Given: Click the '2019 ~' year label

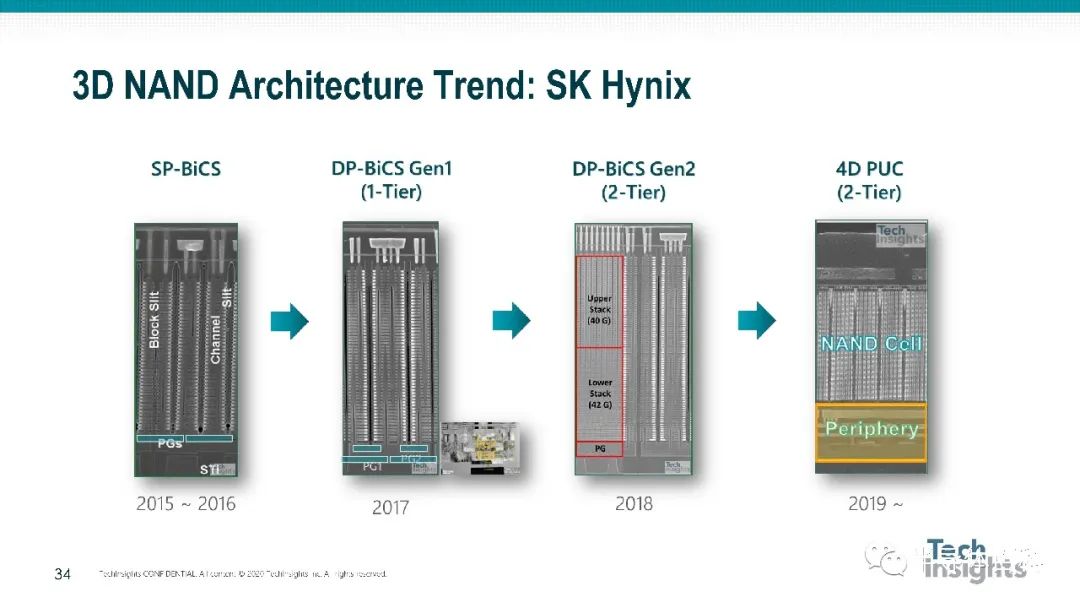Looking at the screenshot, I should pyautogui.click(x=875, y=504).
